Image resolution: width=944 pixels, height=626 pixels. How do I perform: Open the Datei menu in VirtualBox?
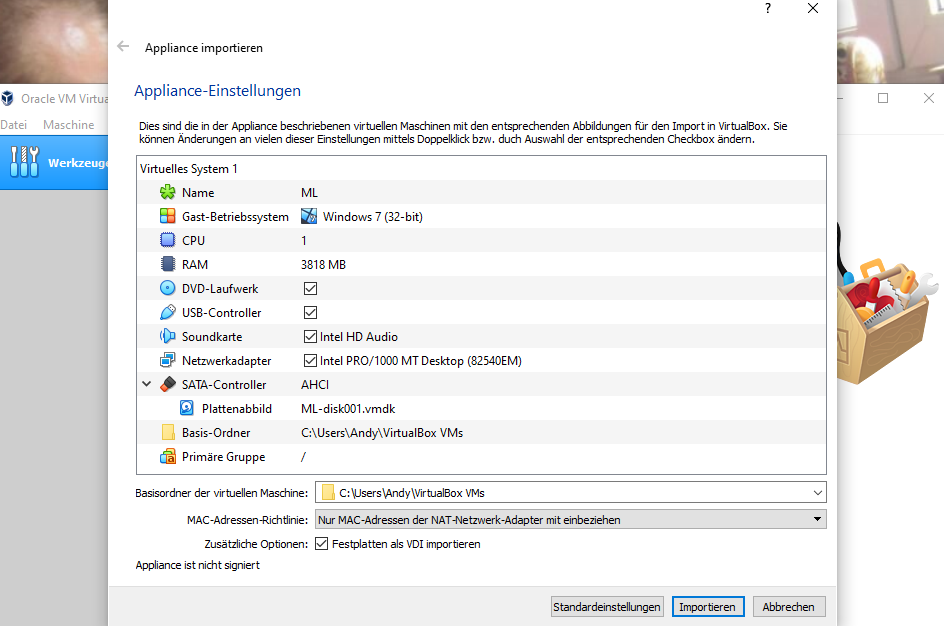click(13, 125)
